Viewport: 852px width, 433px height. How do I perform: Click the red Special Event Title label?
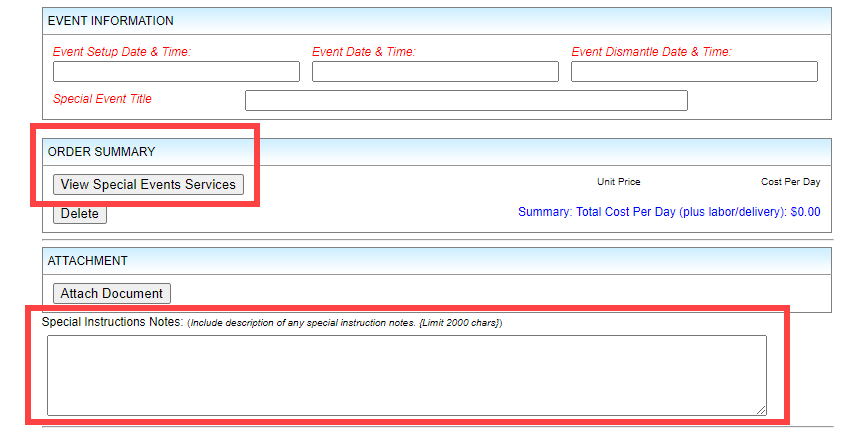click(103, 99)
